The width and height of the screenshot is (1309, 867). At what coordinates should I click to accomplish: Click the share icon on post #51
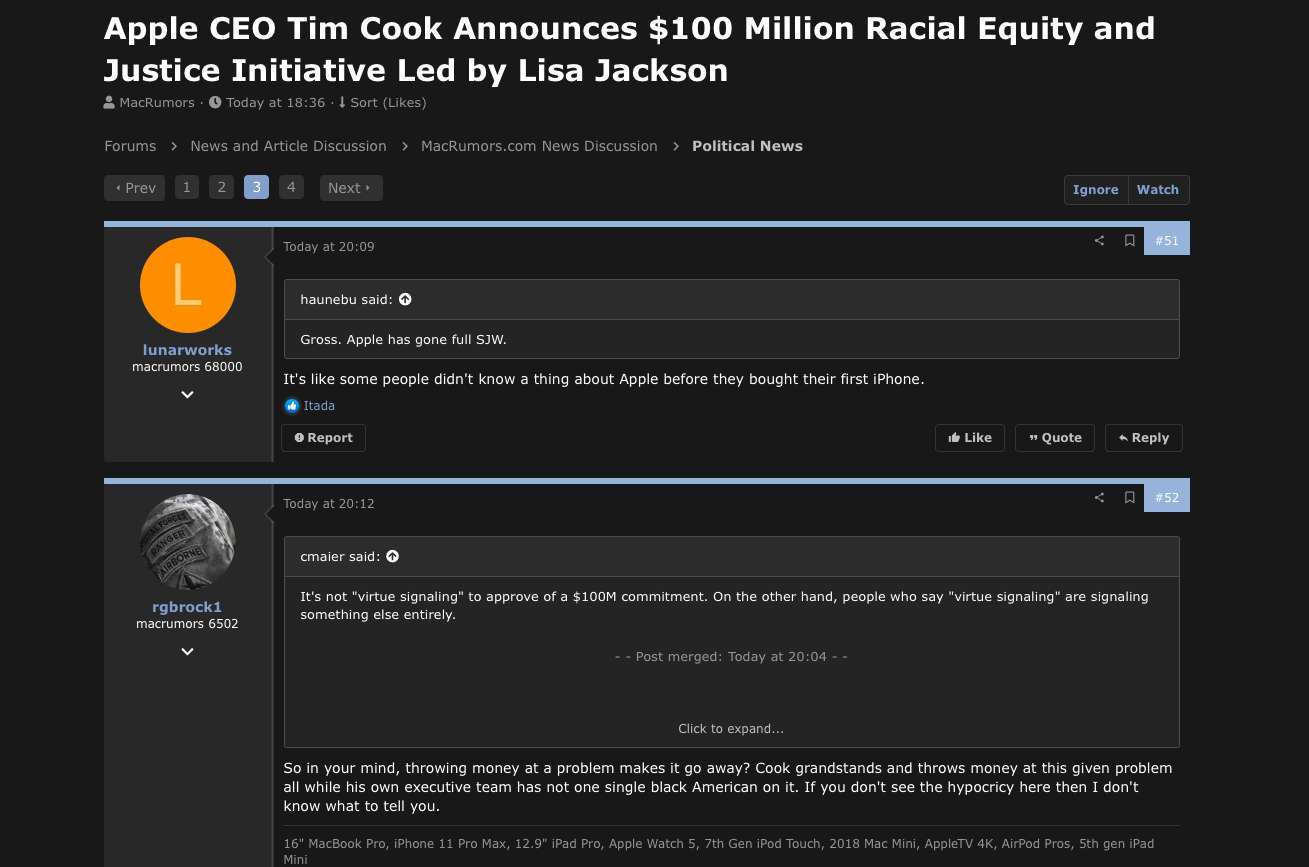(1099, 241)
